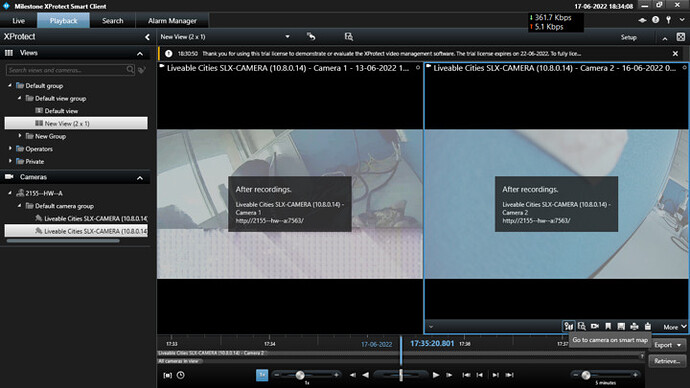Click the filter icon next to the search box
The width and height of the screenshot is (690, 388).
142,70
